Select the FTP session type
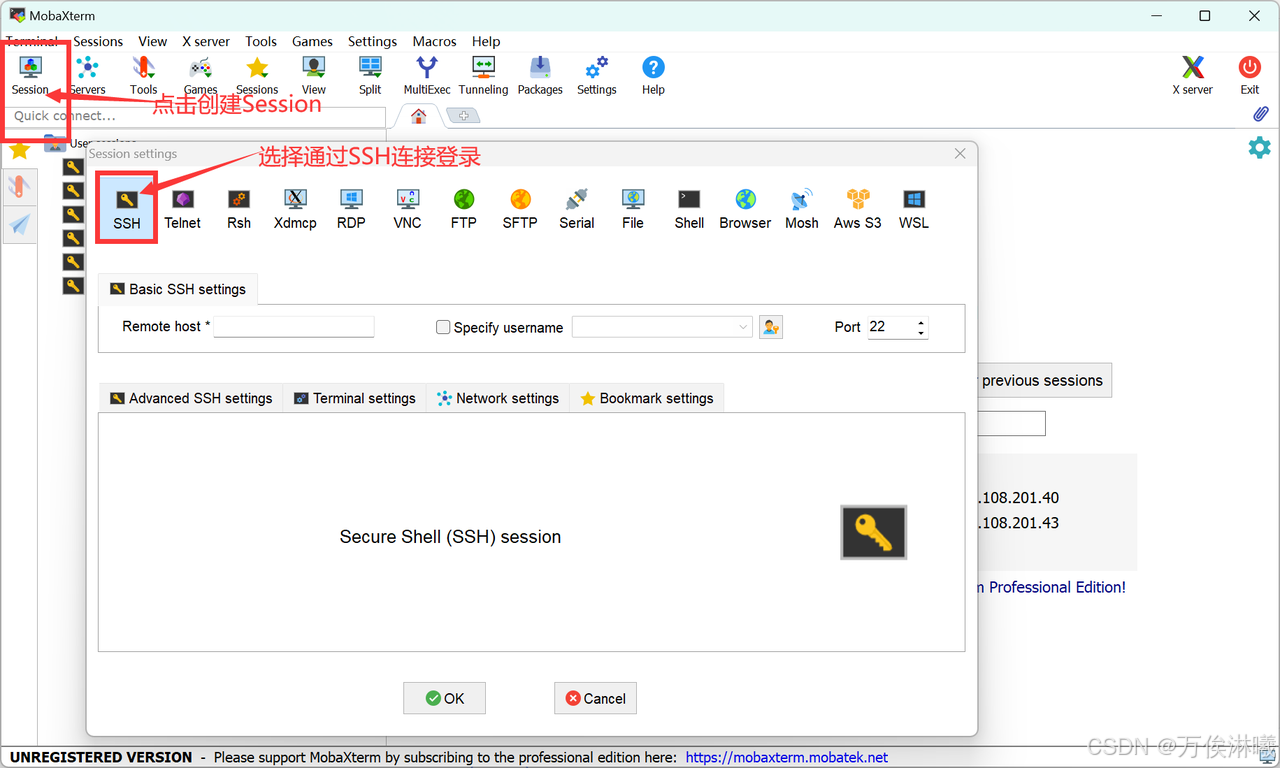The width and height of the screenshot is (1280, 768). click(463, 208)
